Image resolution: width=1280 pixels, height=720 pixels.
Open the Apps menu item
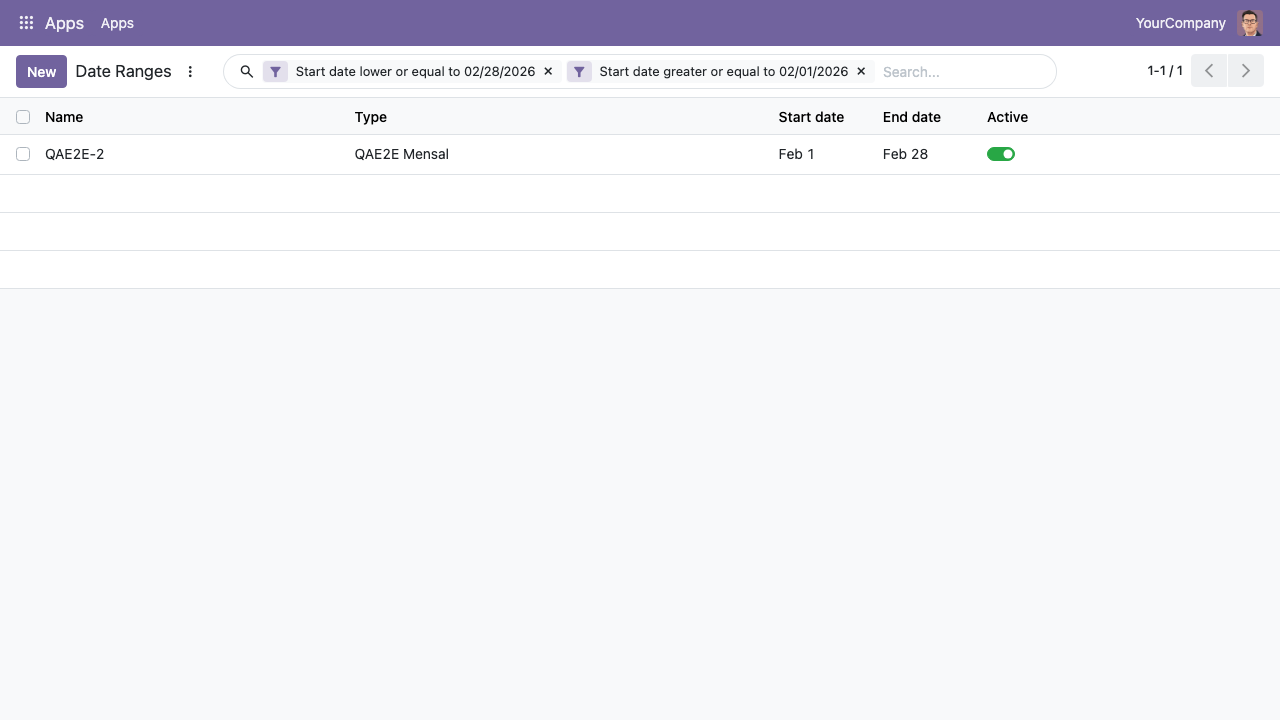[x=117, y=23]
